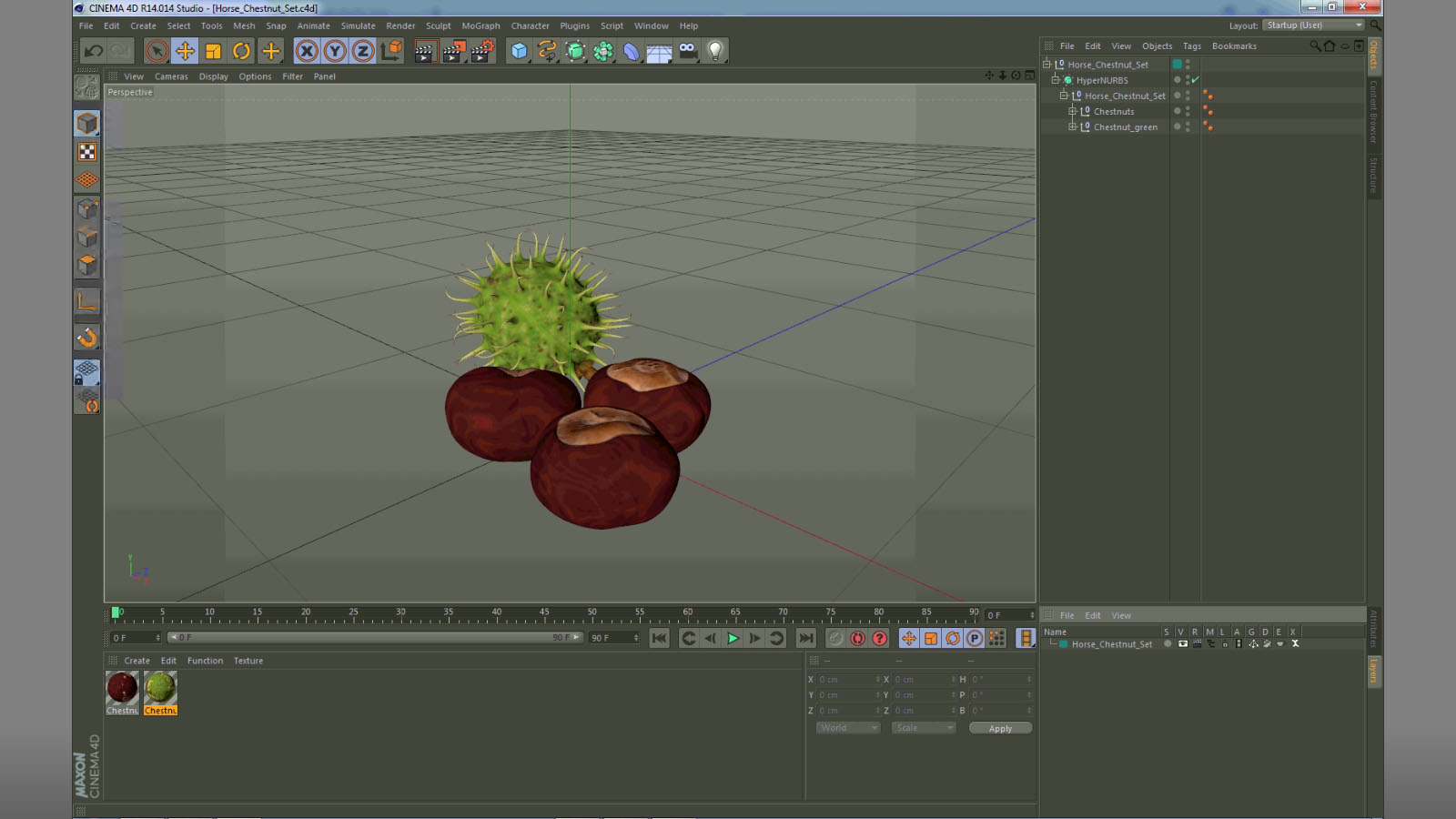Open Objects menu in Object Manager
This screenshot has width=1456, height=819.
pyautogui.click(x=1157, y=45)
